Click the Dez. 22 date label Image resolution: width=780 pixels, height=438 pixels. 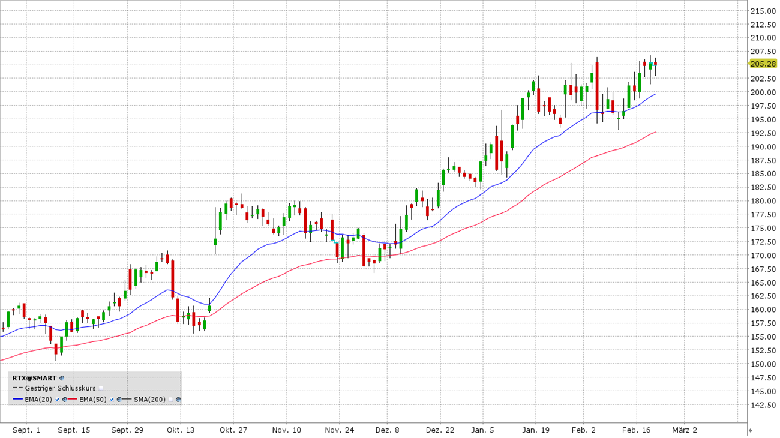(440, 430)
